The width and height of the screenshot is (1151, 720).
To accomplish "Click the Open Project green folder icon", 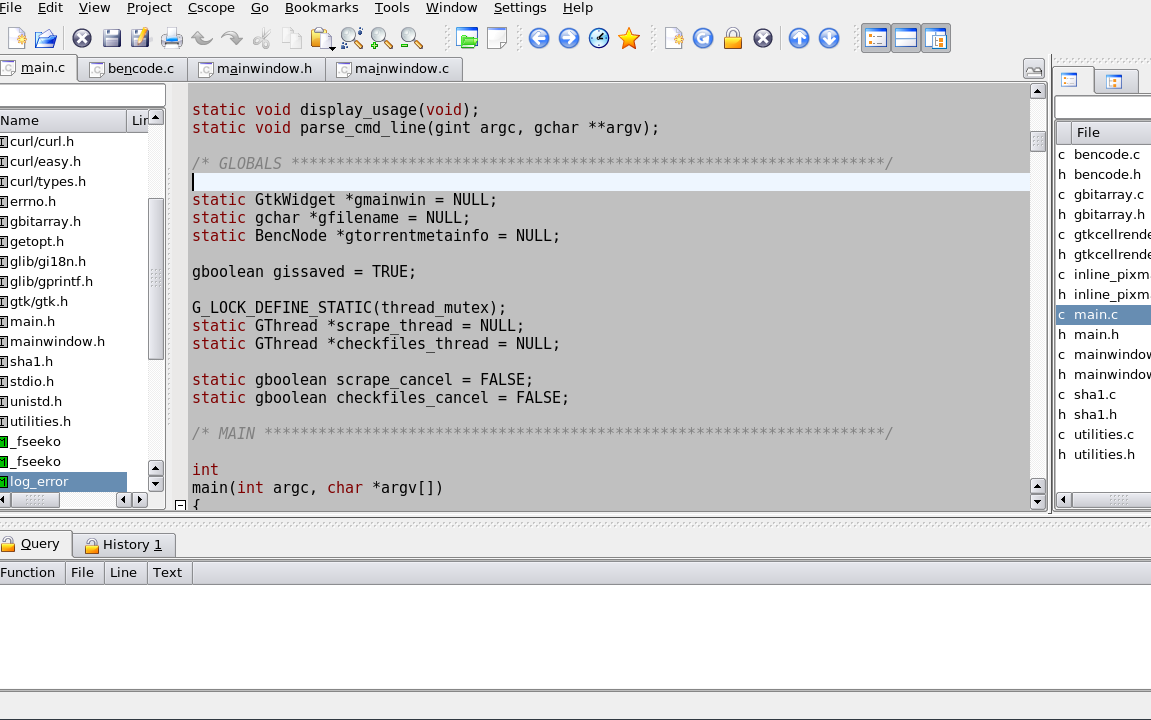I will [467, 38].
